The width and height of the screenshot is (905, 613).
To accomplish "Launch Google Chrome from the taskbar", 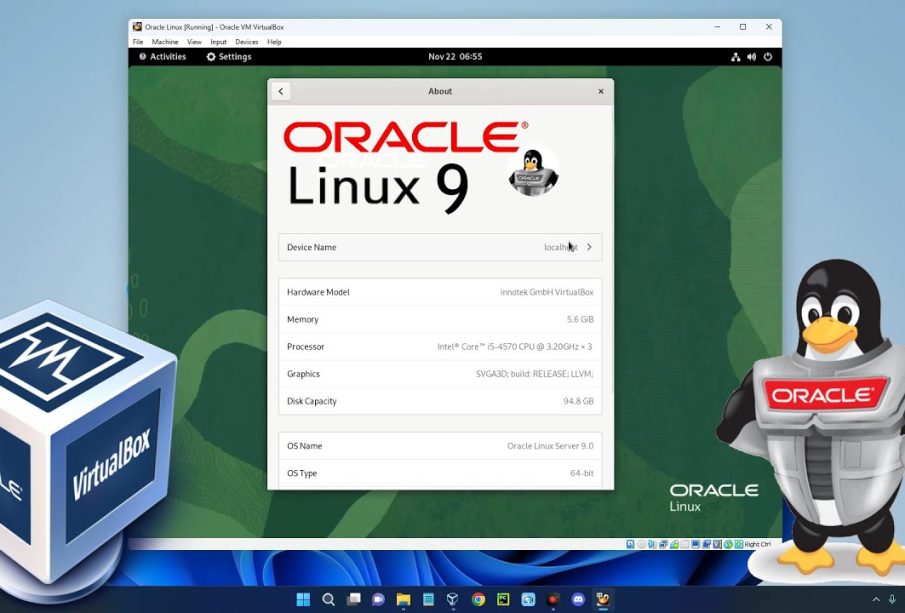I will pos(478,600).
